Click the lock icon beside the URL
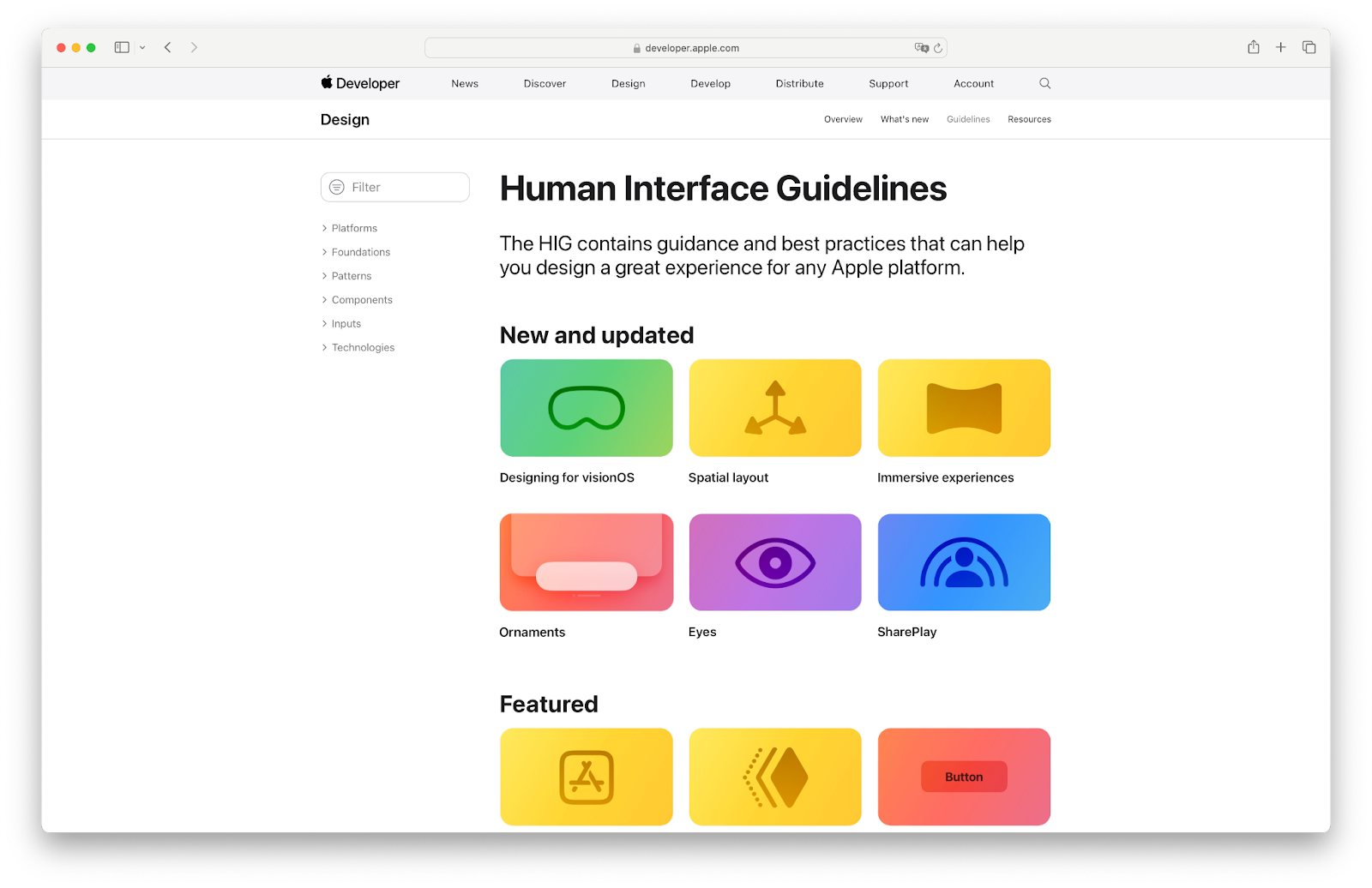Screen dimensions: 1372x888 point(637,49)
